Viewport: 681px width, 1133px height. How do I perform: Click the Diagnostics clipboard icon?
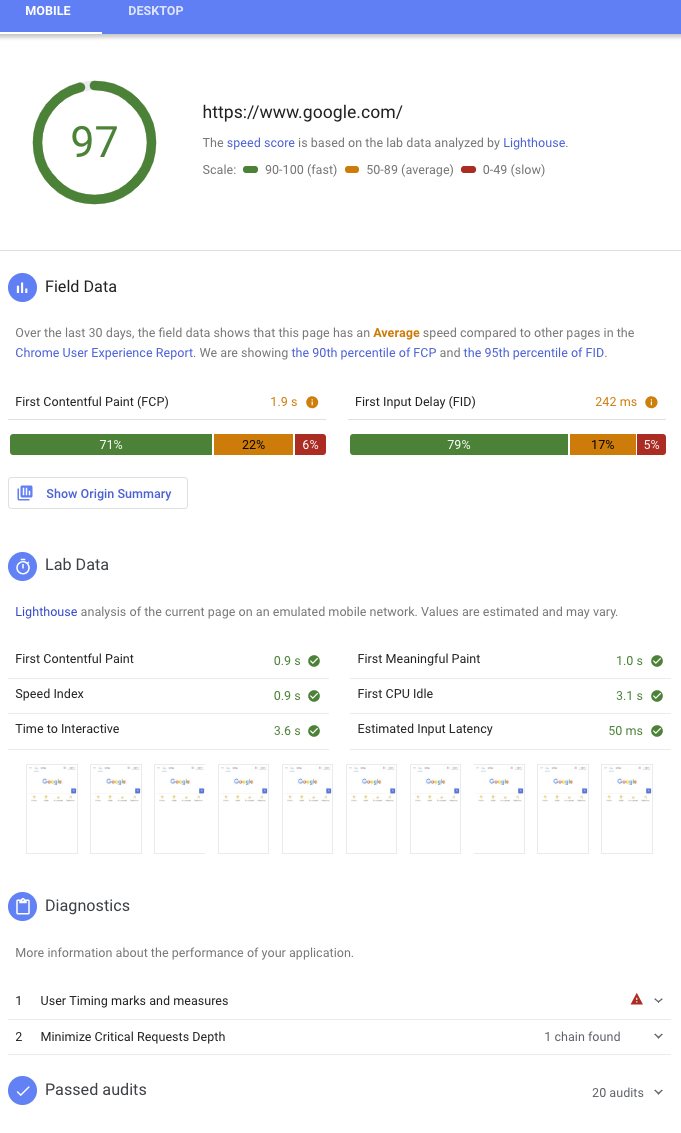pos(22,907)
